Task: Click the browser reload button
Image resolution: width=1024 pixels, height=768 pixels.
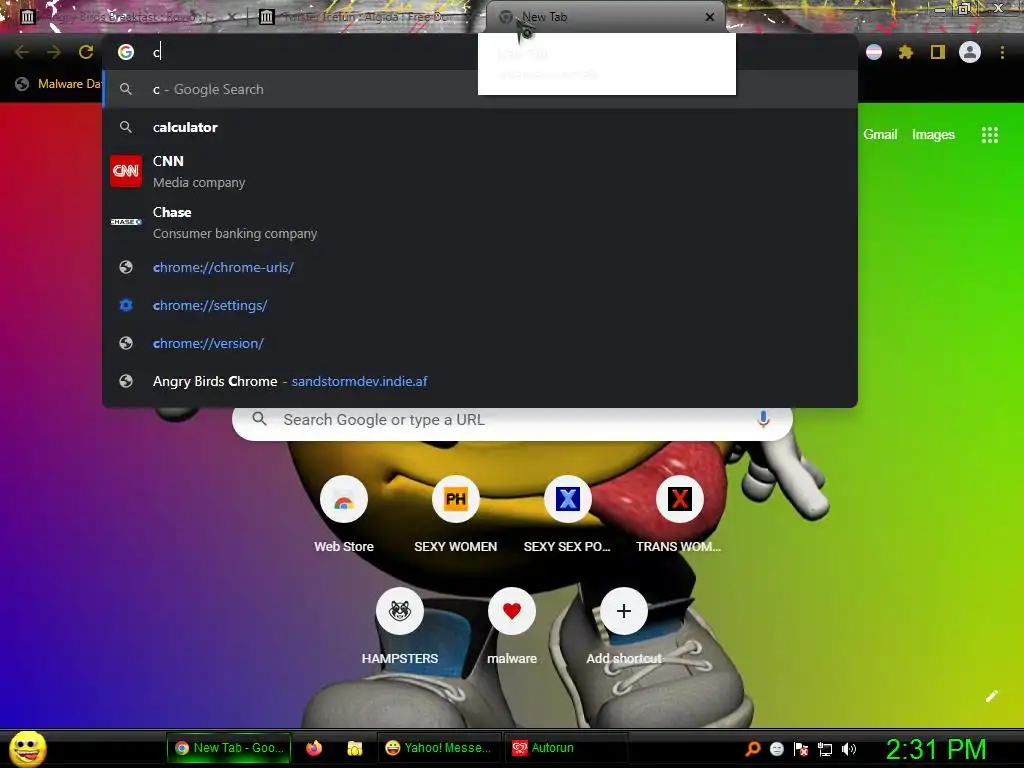Action: click(86, 52)
